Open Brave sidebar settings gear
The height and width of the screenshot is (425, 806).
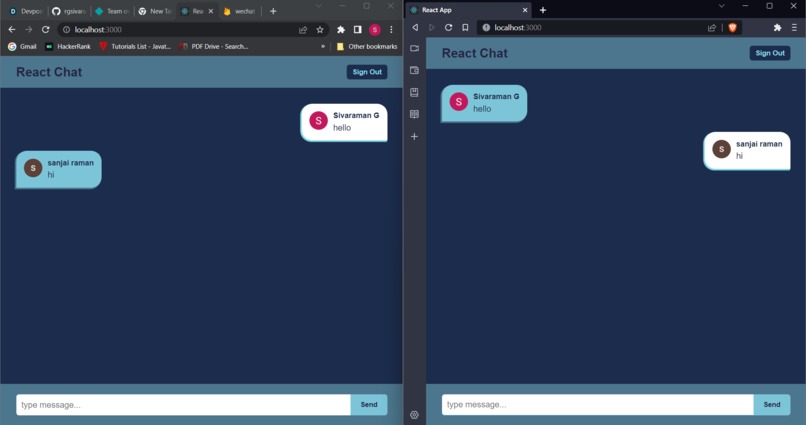pyautogui.click(x=414, y=415)
